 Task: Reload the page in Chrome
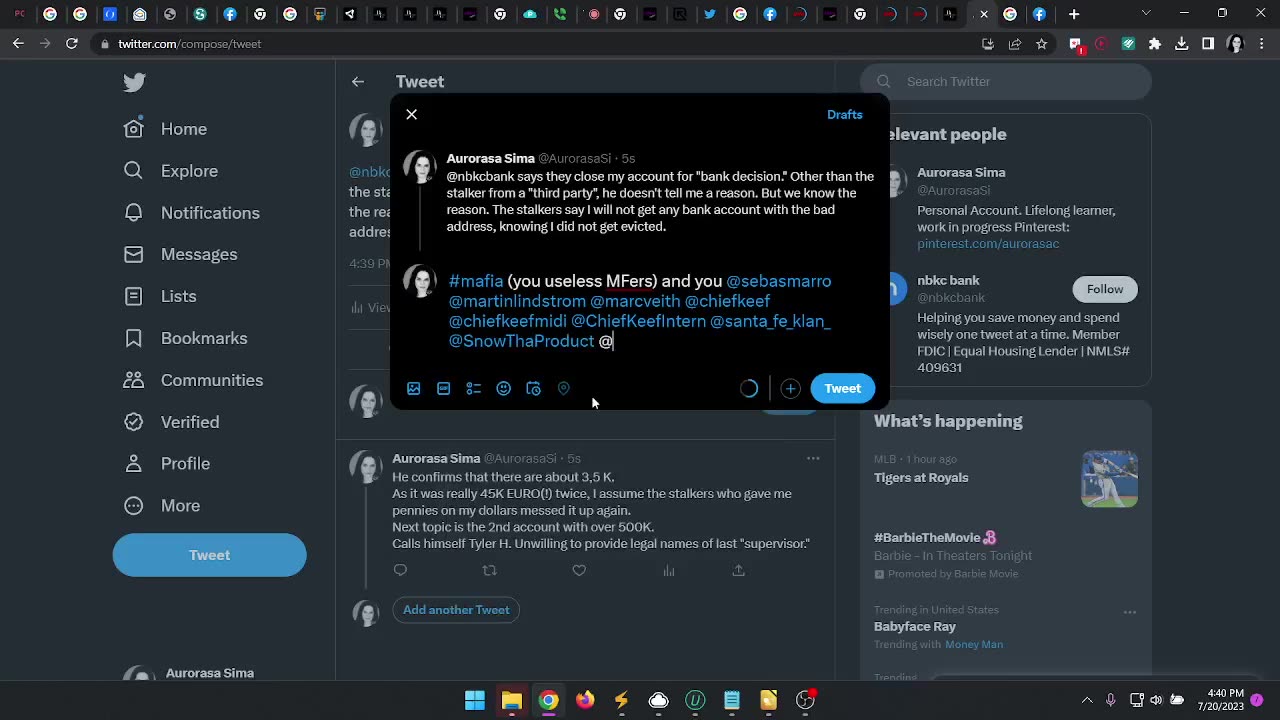(72, 44)
